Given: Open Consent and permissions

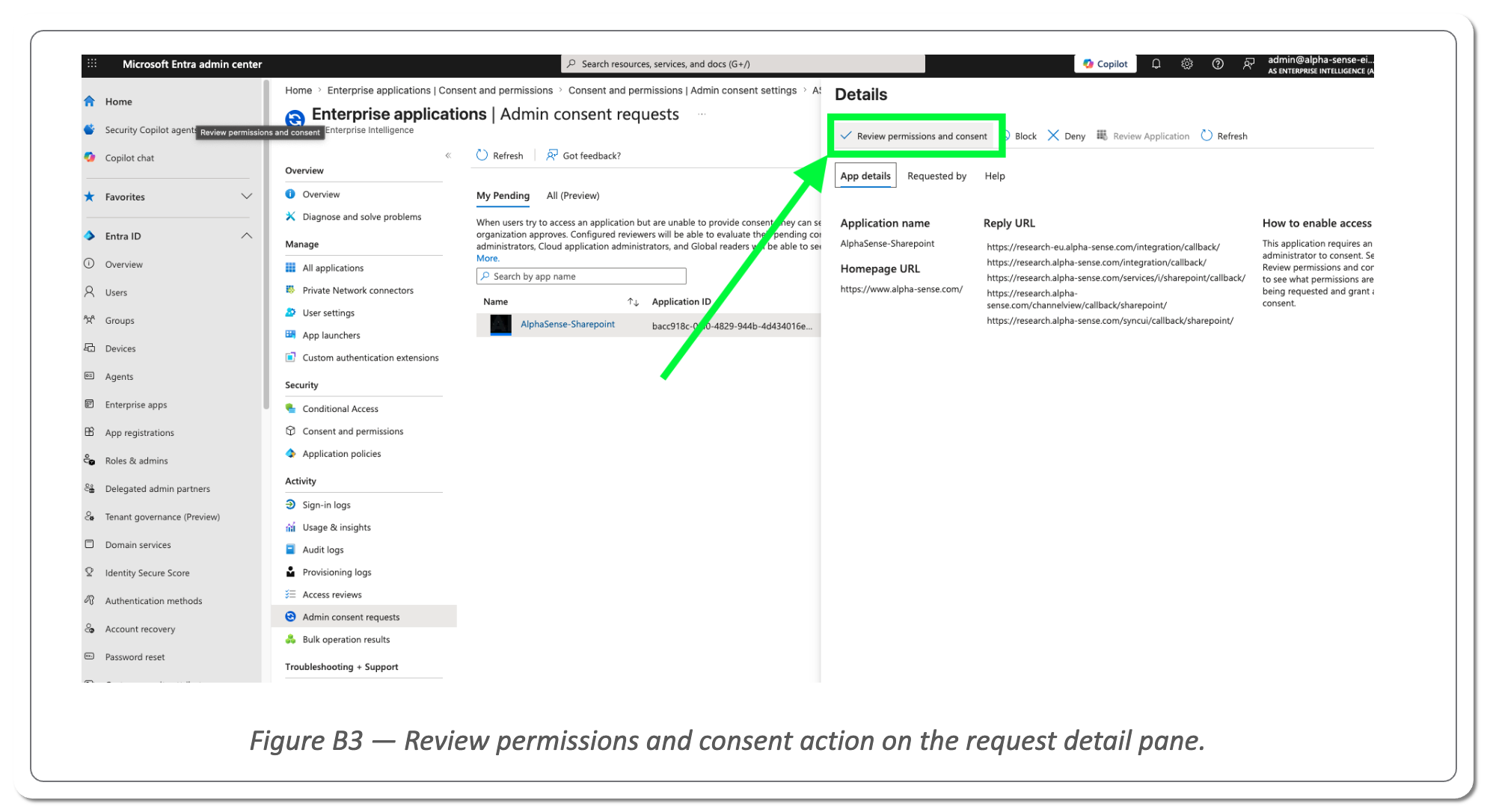Looking at the screenshot, I should [353, 431].
